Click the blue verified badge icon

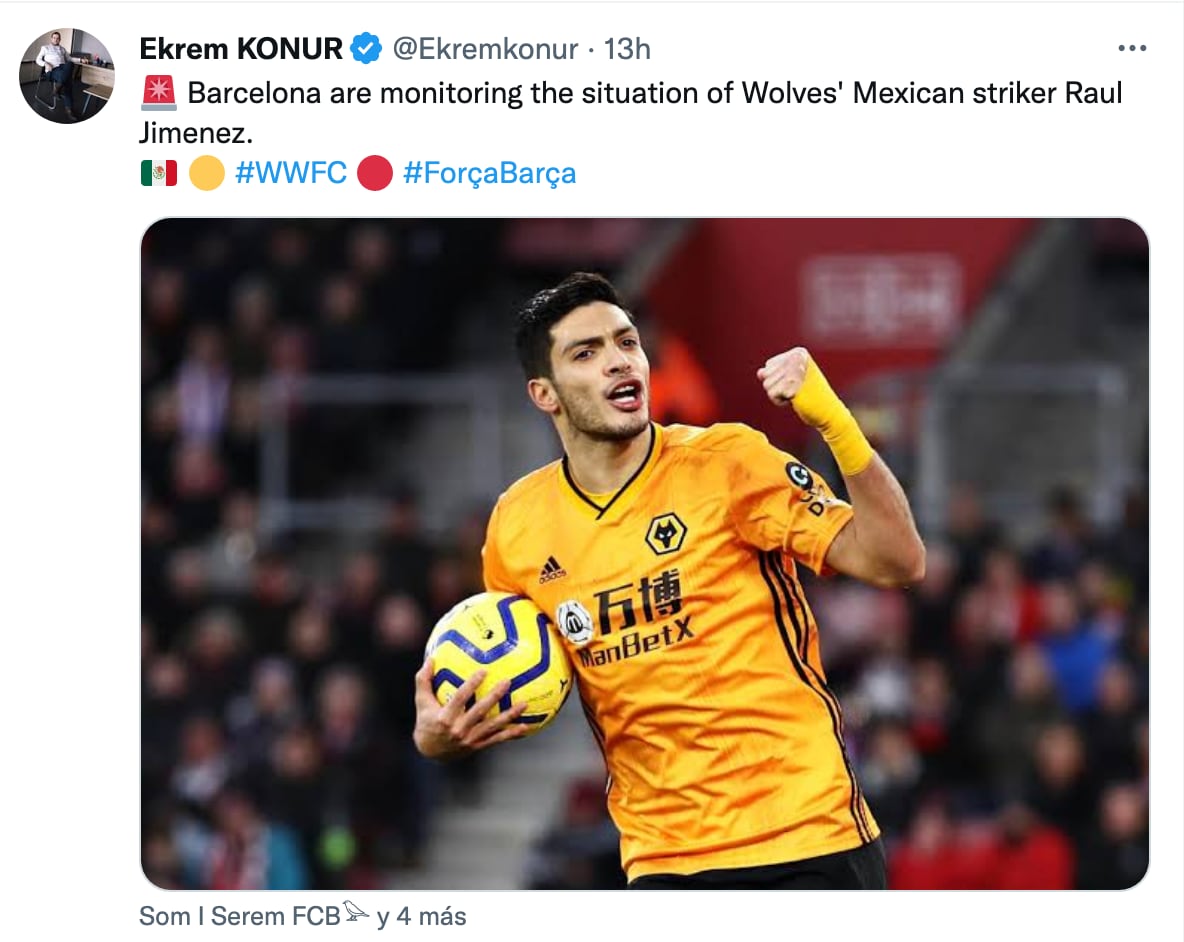[368, 49]
